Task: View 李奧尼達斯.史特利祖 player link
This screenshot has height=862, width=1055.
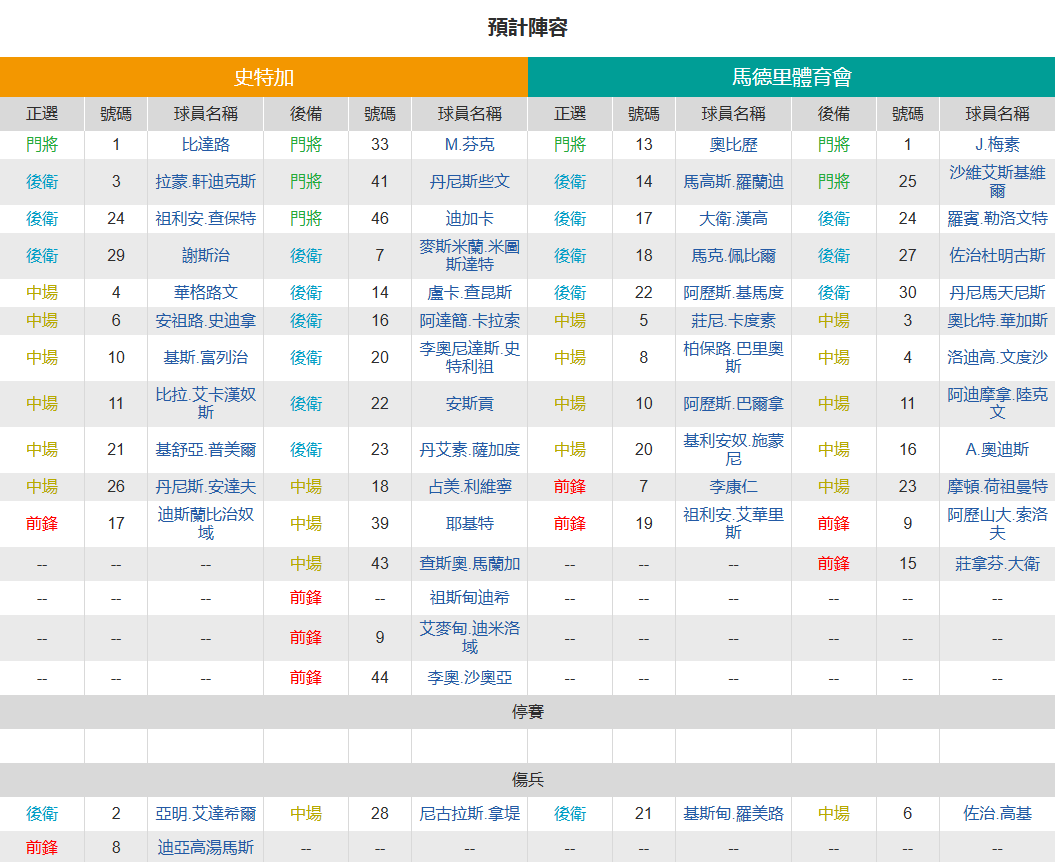Action: click(470, 357)
